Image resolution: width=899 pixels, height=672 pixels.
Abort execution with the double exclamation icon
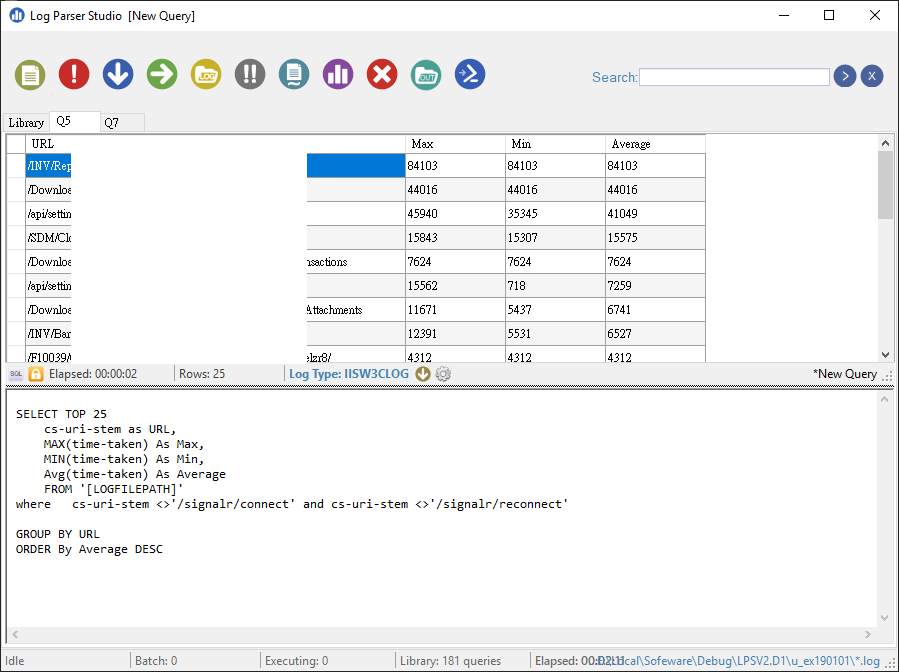249,74
